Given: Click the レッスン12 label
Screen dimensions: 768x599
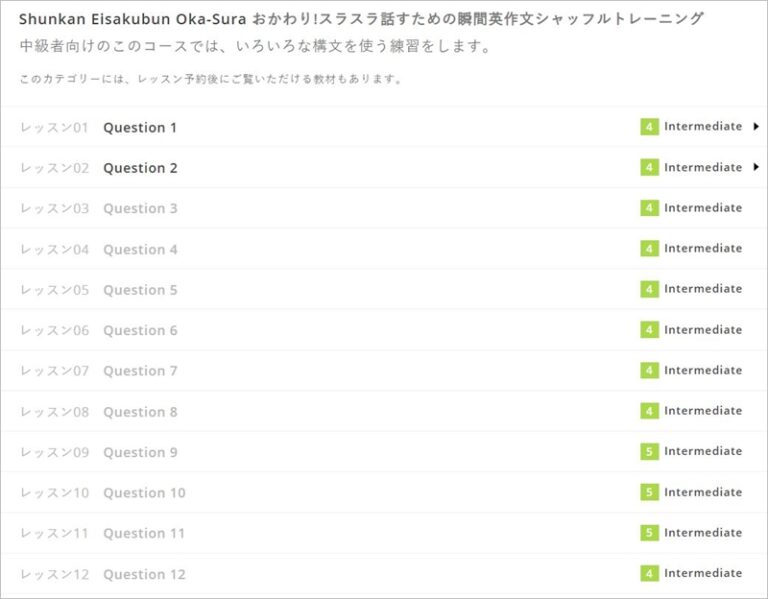Looking at the screenshot, I should [55, 574].
